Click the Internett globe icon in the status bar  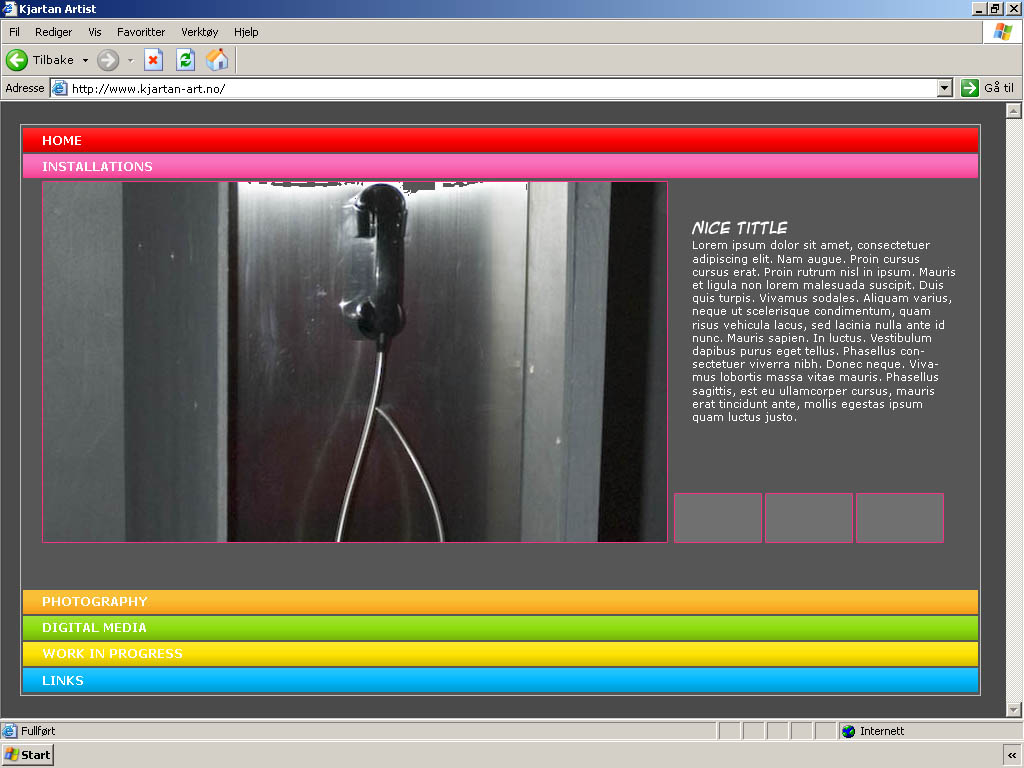[x=848, y=731]
